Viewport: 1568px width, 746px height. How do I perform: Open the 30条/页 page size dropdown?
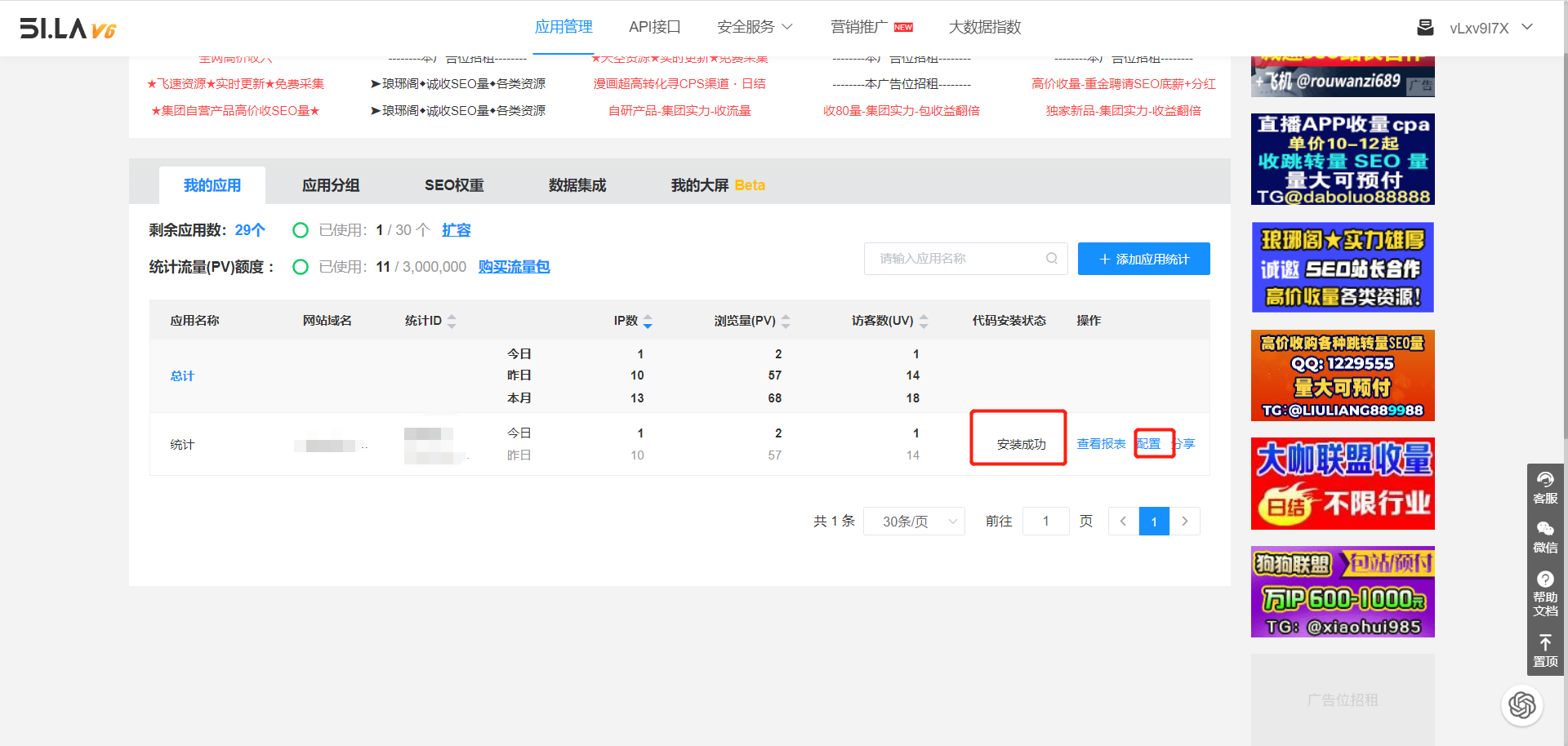[x=914, y=522]
